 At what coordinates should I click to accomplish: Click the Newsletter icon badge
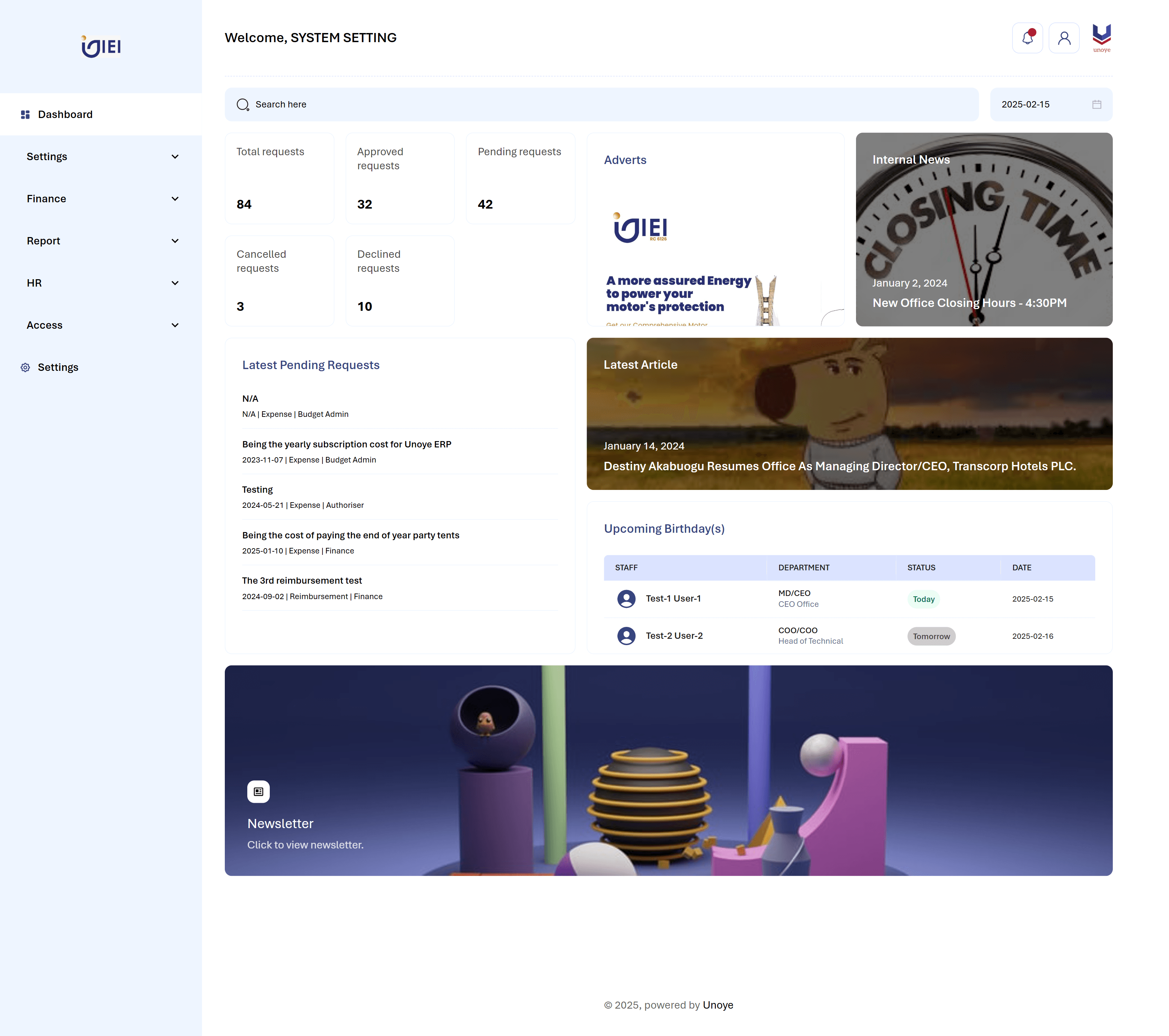(259, 791)
